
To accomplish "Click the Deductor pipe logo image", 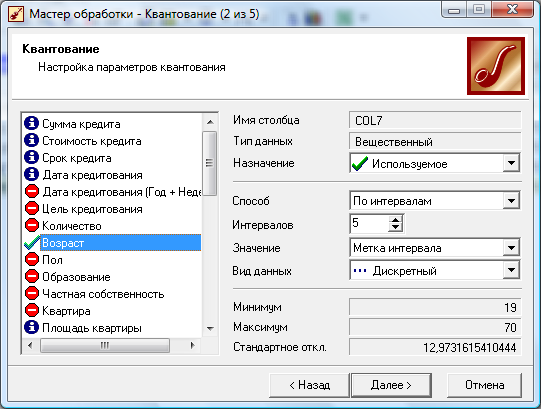I will pyautogui.click(x=496, y=66).
